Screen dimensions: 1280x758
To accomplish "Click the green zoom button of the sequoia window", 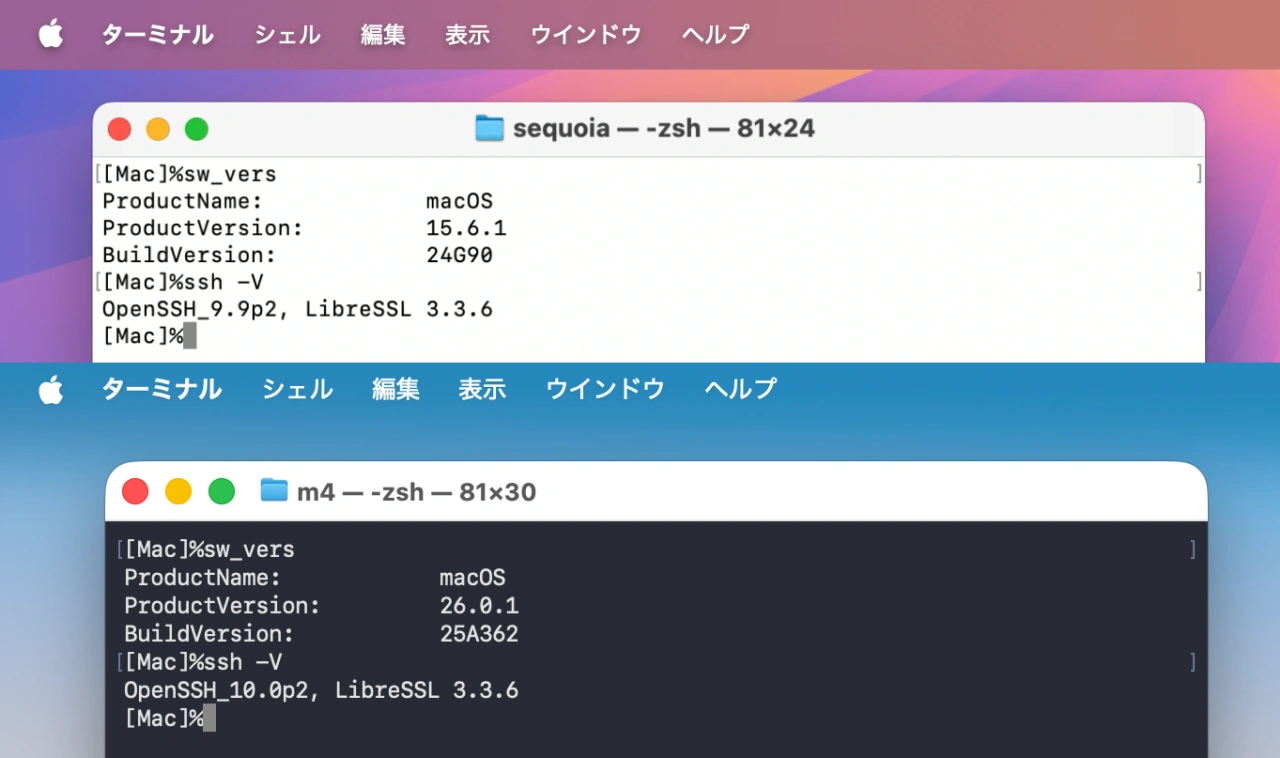I will point(196,128).
